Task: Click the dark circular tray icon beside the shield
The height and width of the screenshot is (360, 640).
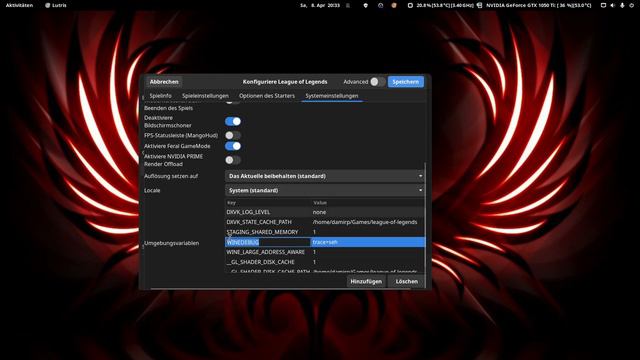Action: pos(380,5)
